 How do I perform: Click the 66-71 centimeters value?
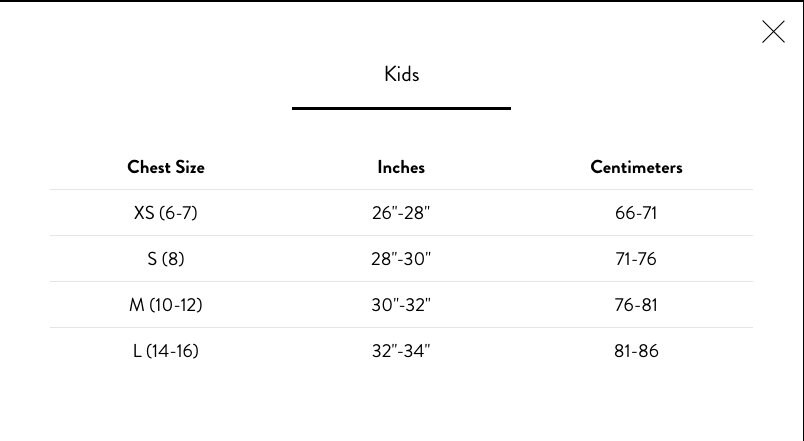636,213
